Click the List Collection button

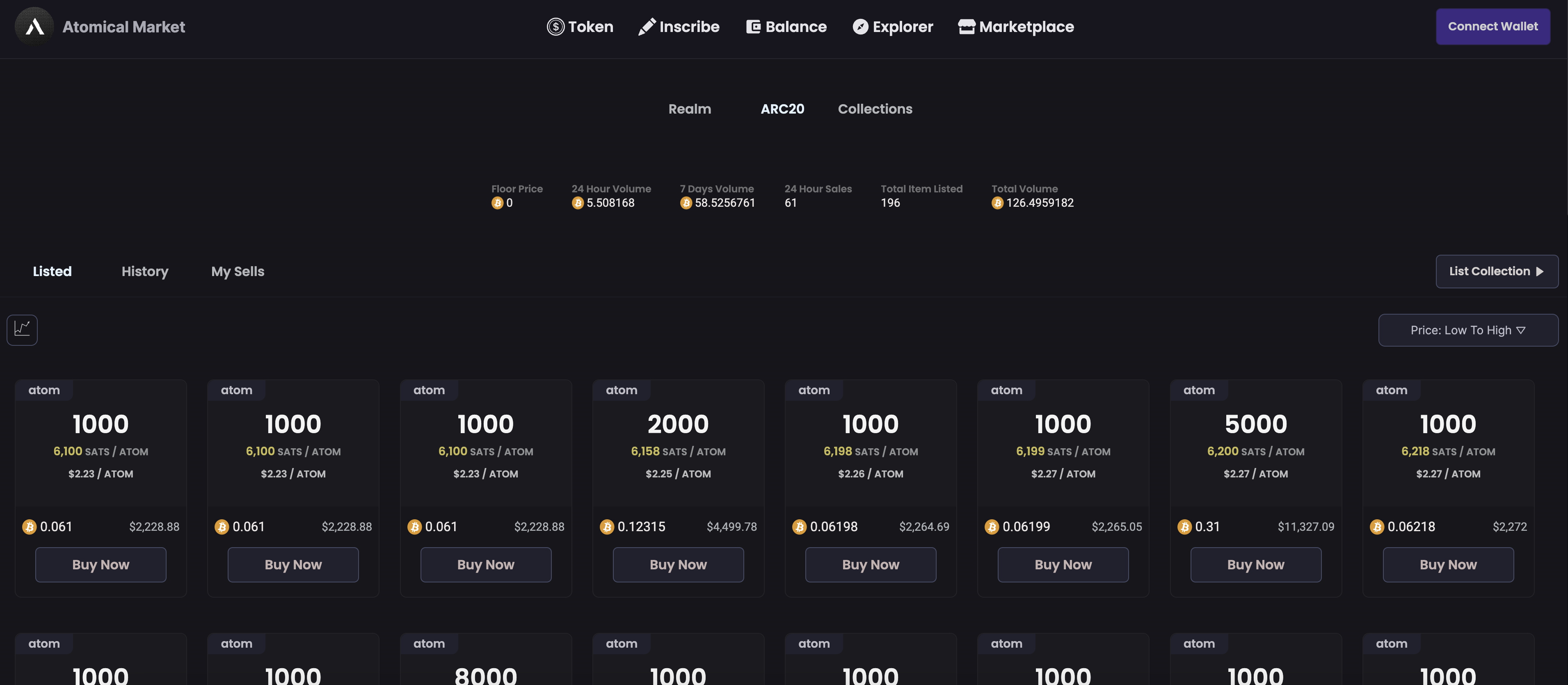click(x=1497, y=271)
